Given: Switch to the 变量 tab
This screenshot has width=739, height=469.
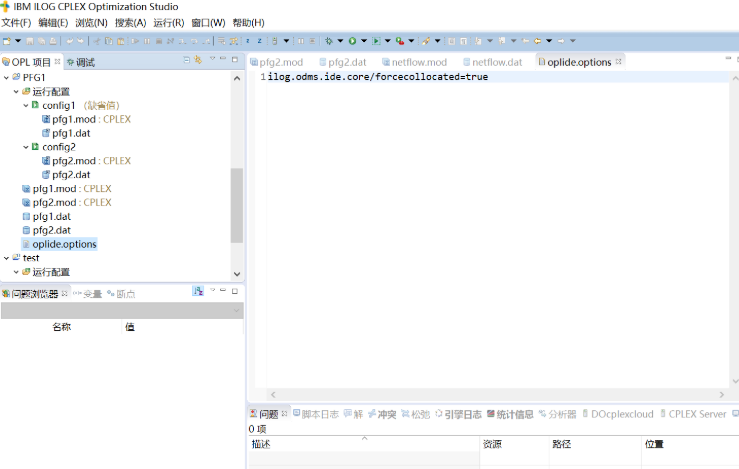Looking at the screenshot, I should point(88,294).
